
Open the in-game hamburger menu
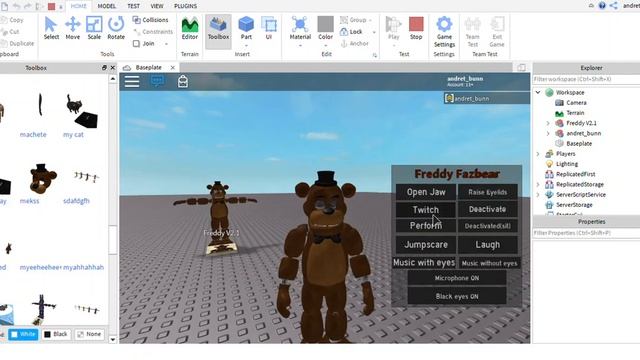[x=132, y=82]
